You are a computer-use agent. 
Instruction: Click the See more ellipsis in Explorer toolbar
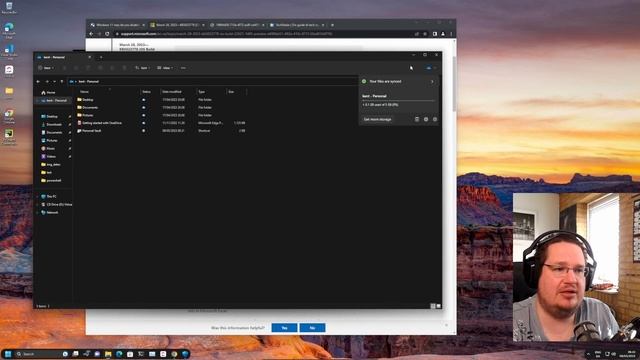183,68
